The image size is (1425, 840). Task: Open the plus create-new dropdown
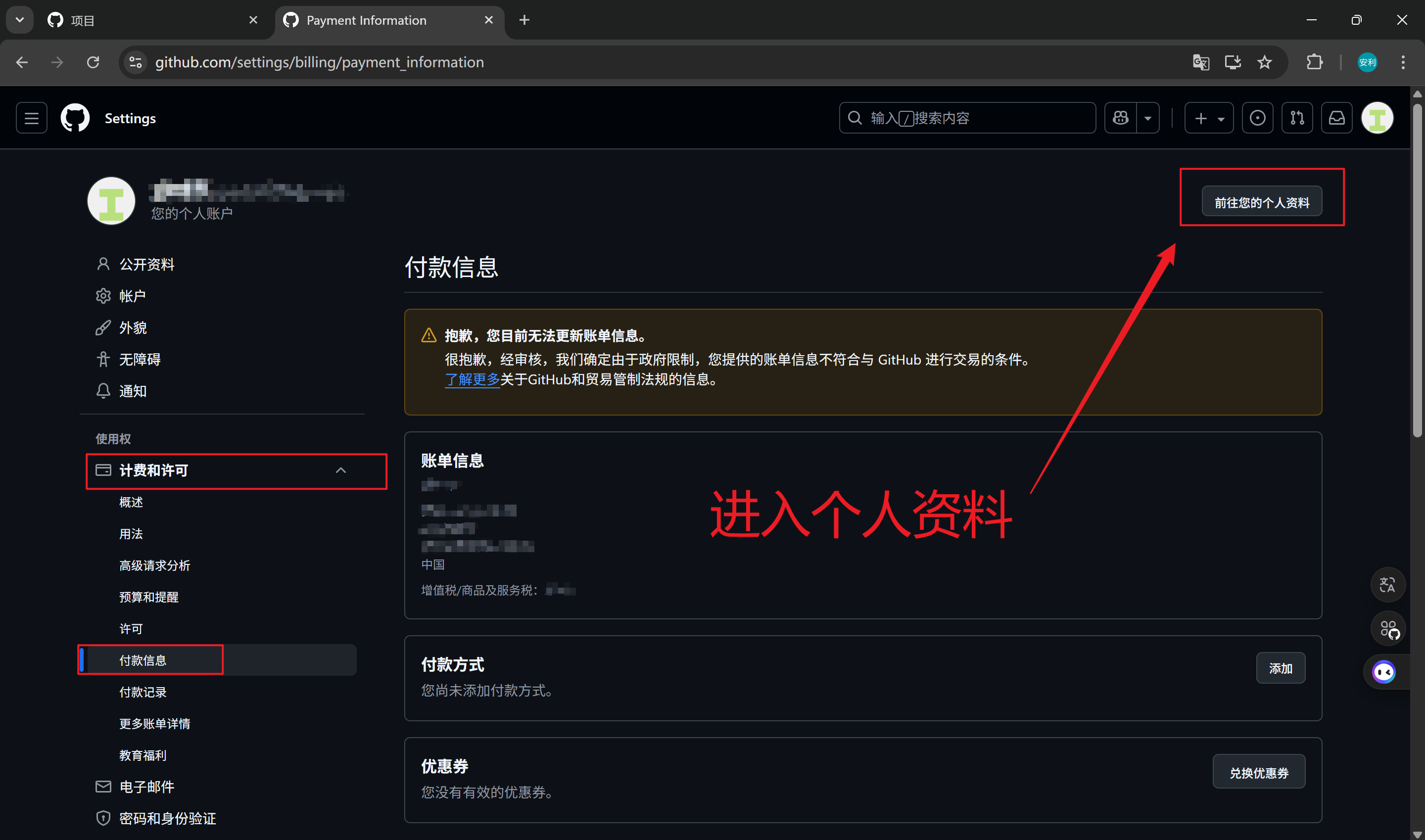1209,118
